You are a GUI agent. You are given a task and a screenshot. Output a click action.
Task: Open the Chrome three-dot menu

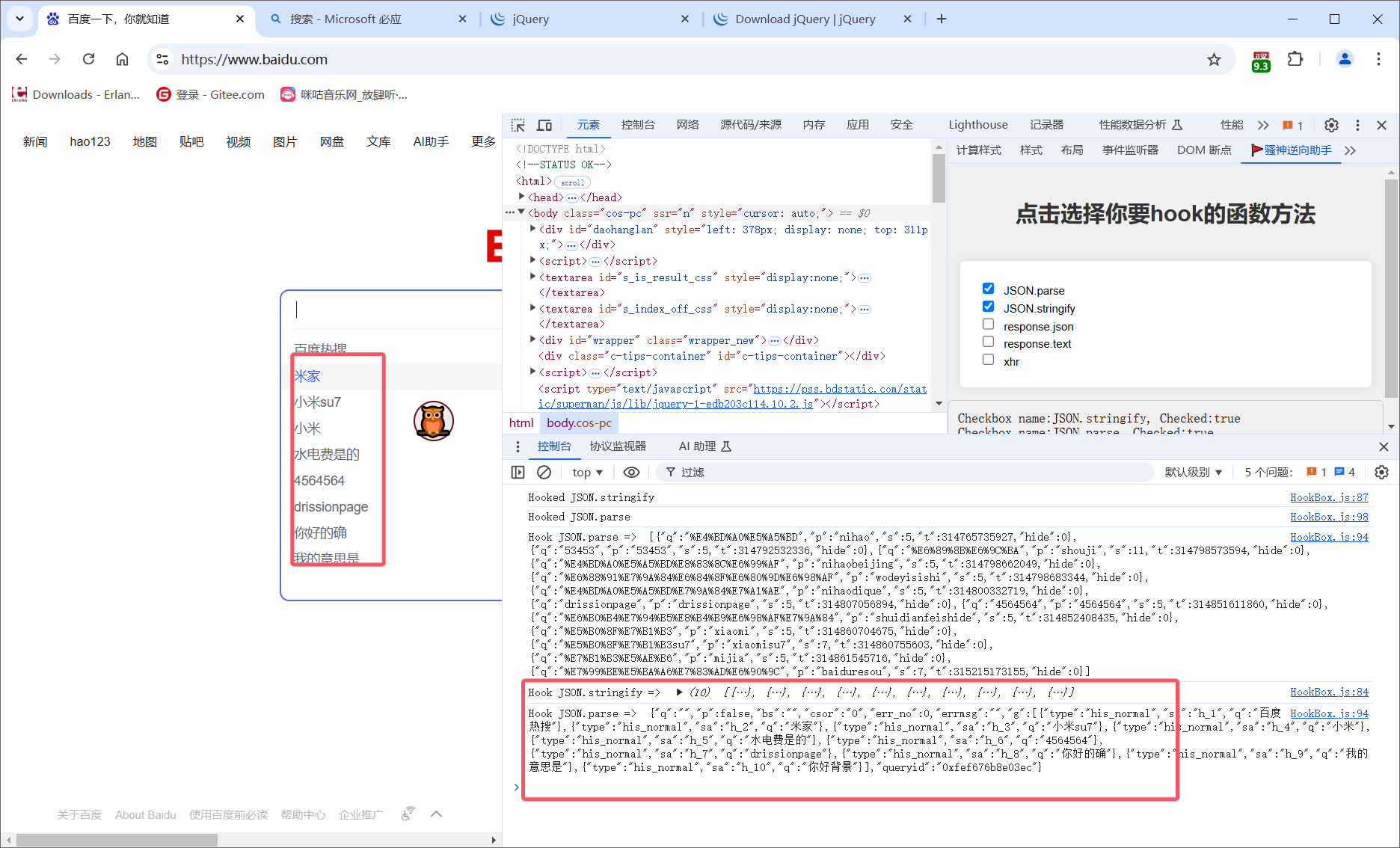[1378, 59]
